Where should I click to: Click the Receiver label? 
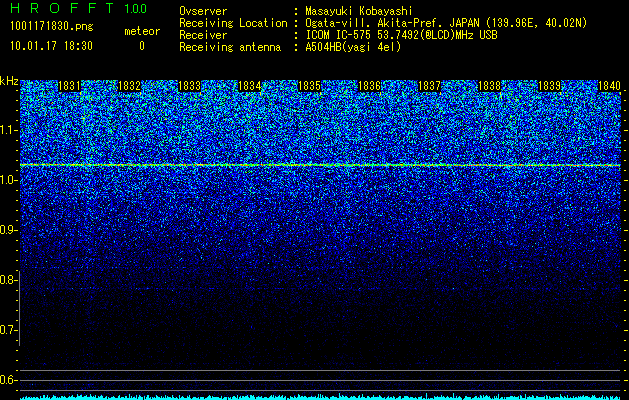tap(203, 35)
